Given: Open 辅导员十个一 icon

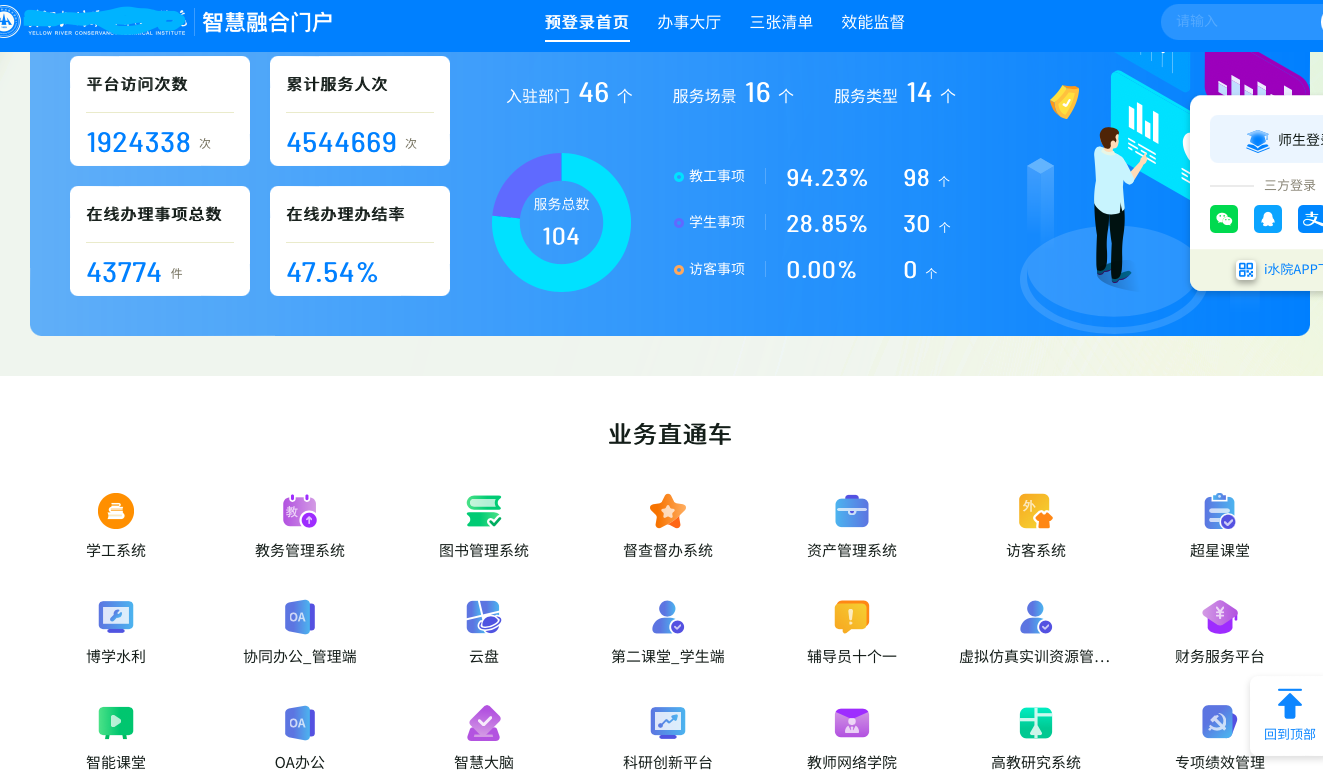Looking at the screenshot, I should [851, 618].
